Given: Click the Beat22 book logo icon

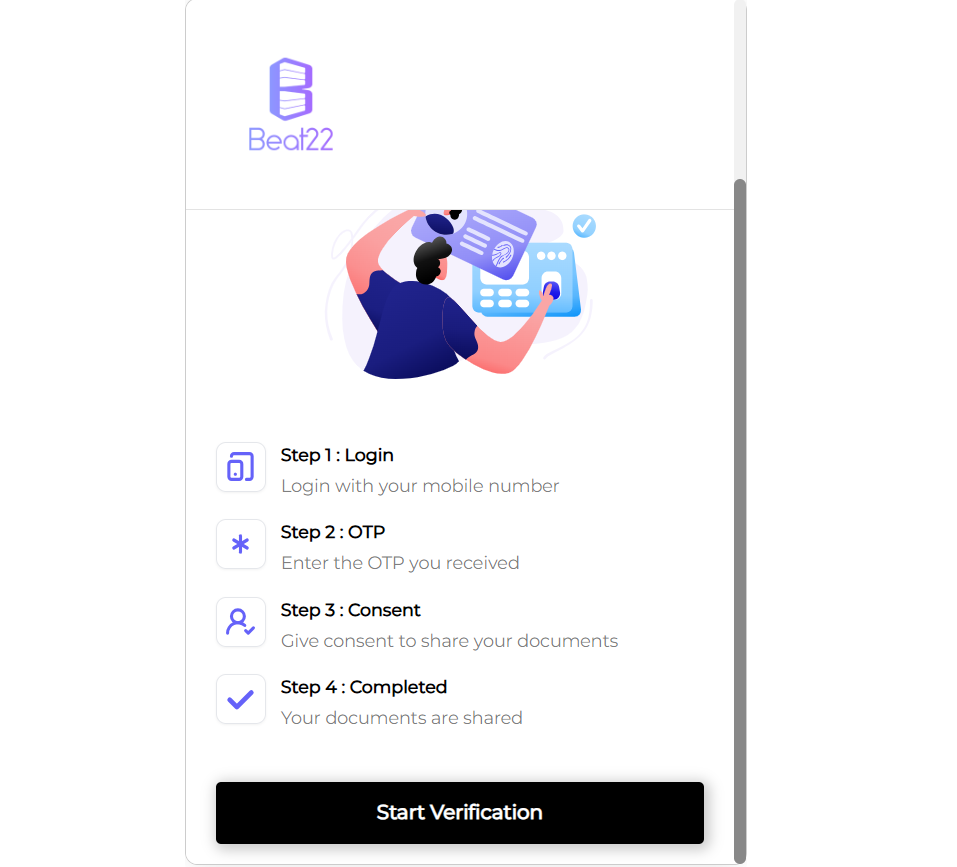Looking at the screenshot, I should click(291, 89).
